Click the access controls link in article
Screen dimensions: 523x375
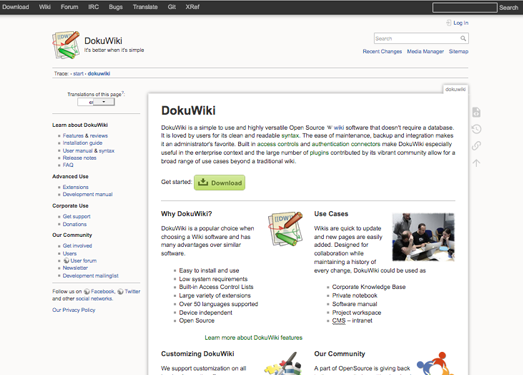(x=278, y=144)
